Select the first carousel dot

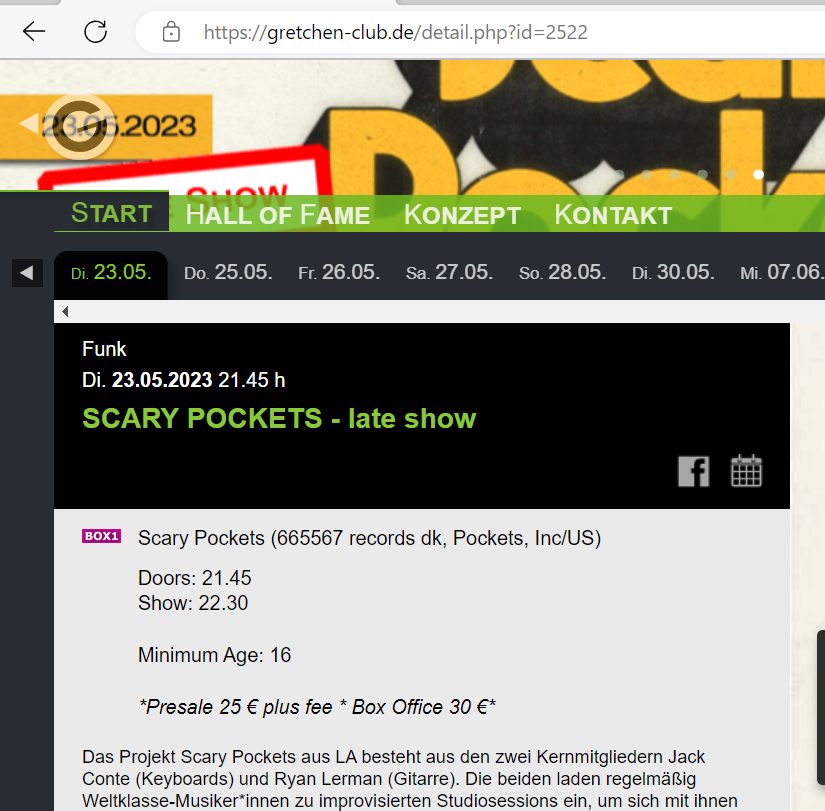pos(619,174)
